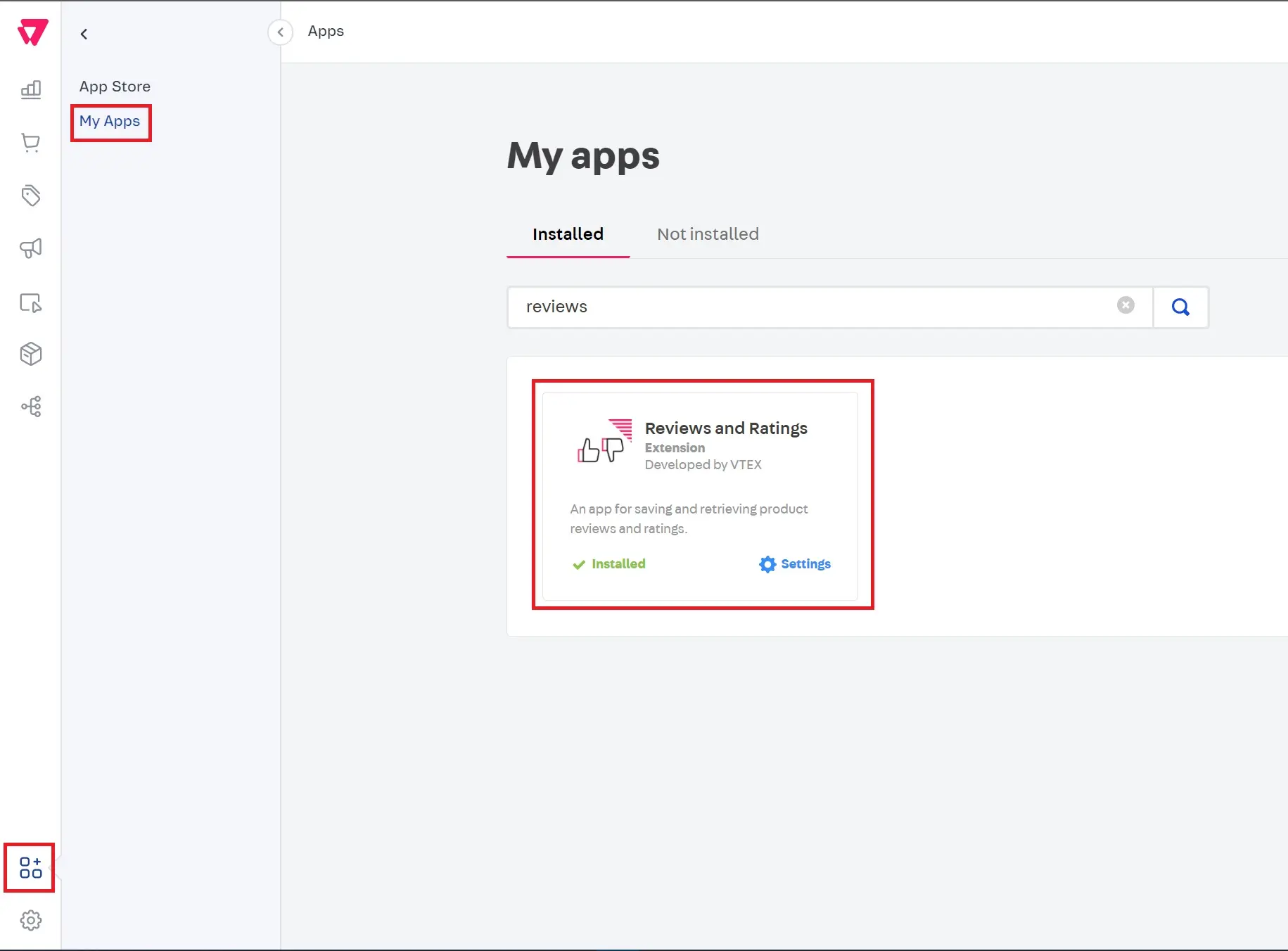Open admin settings via the gear icon
1288x951 pixels.
(30, 920)
